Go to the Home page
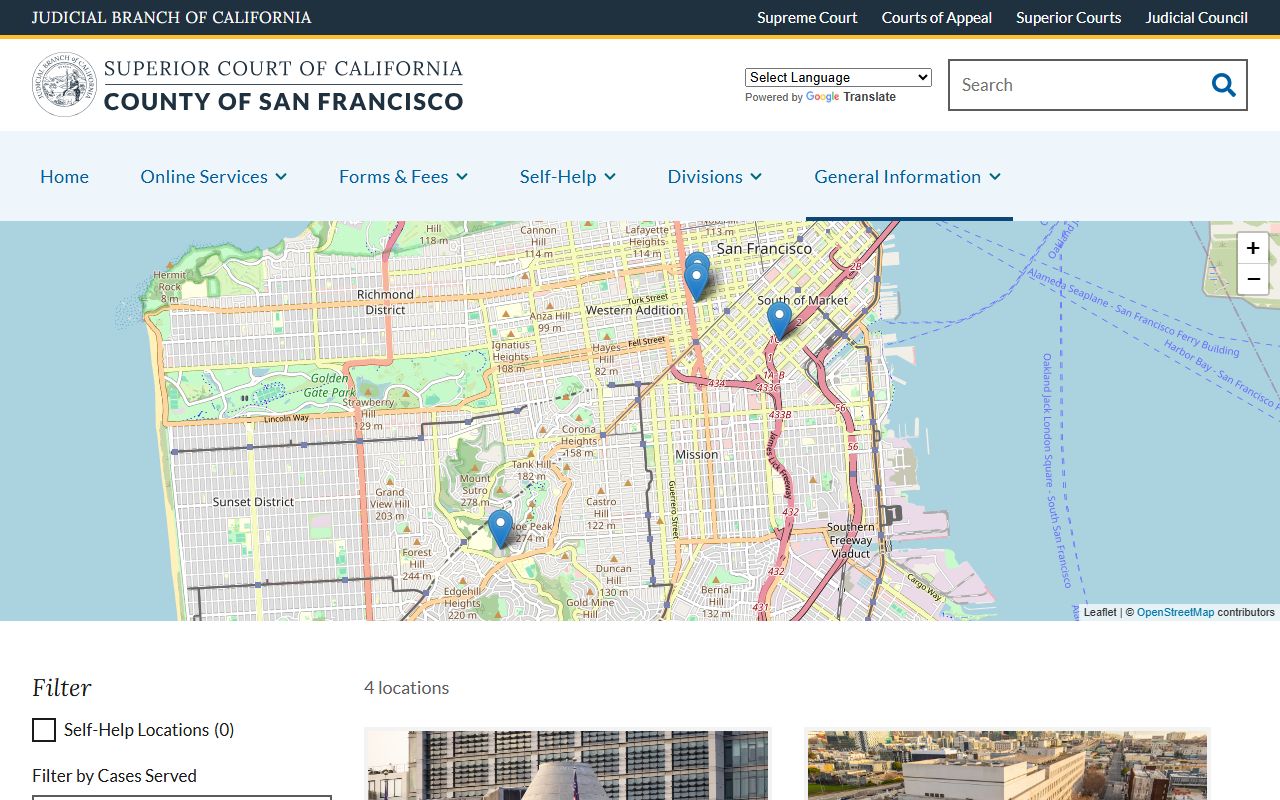 [64, 176]
